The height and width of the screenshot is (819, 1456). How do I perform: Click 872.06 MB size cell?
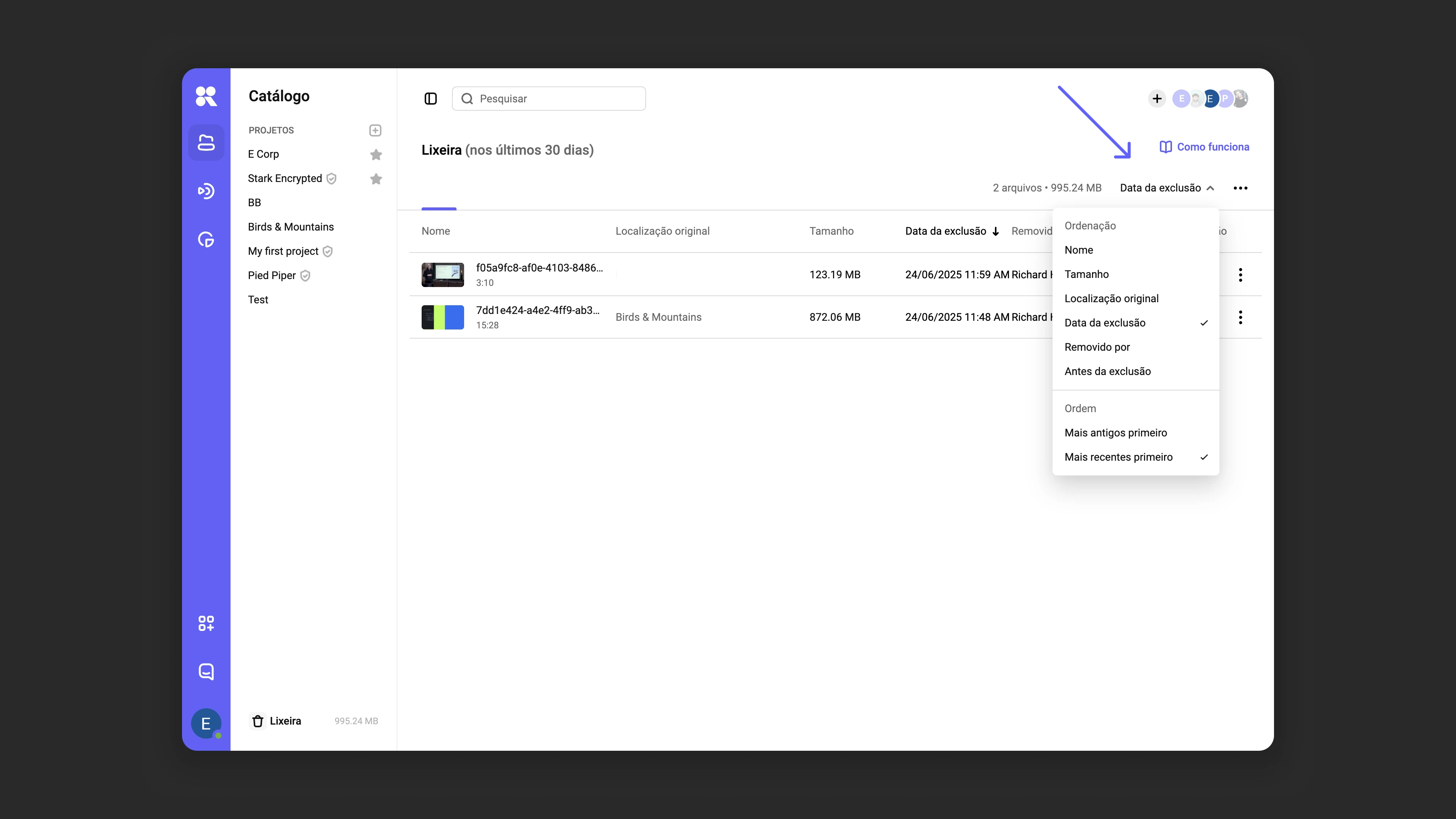pos(835,318)
